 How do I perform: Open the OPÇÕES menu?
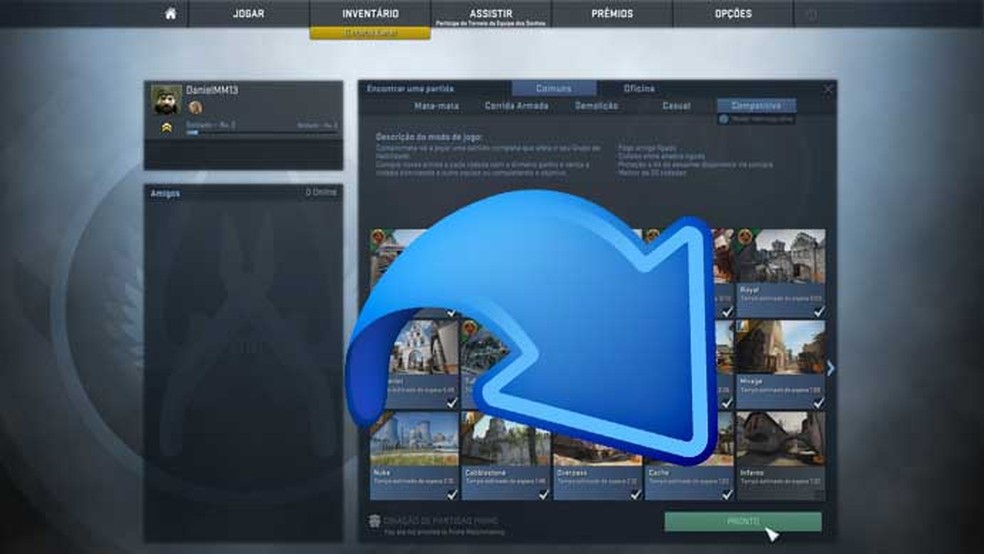click(x=733, y=13)
